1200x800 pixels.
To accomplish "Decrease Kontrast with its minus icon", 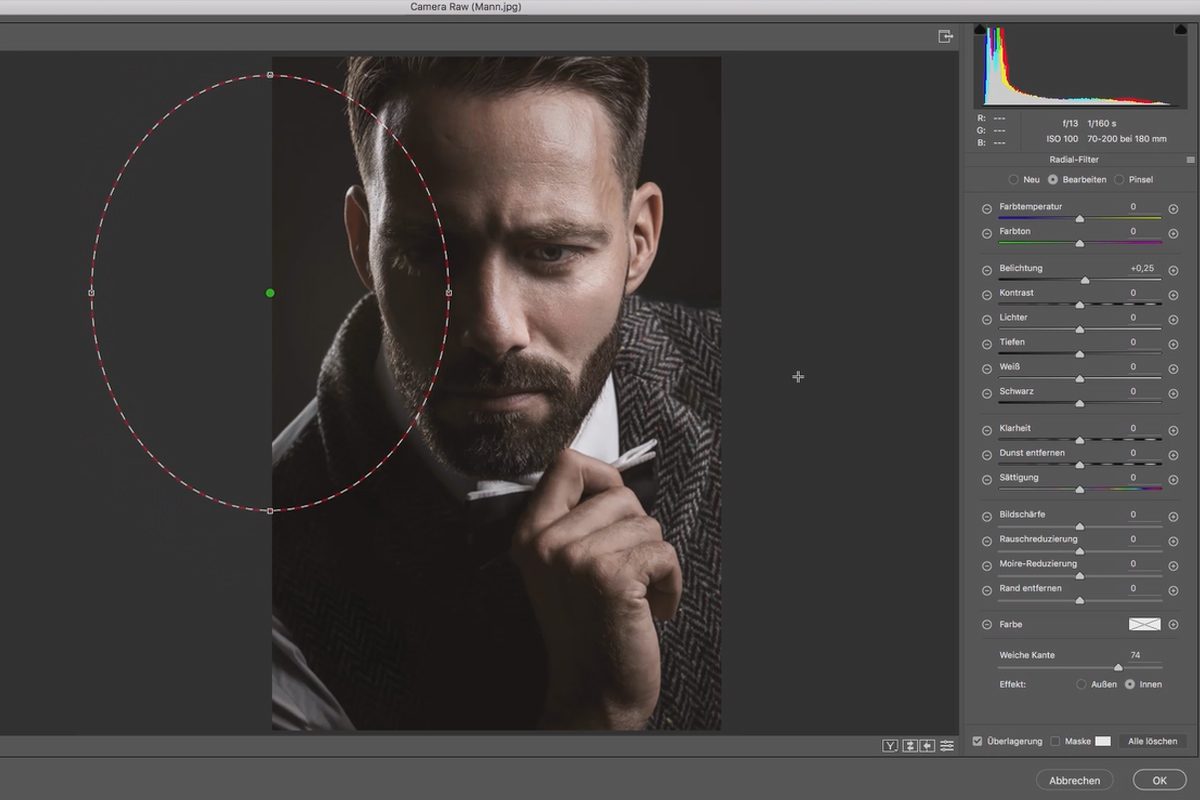I will pos(986,295).
